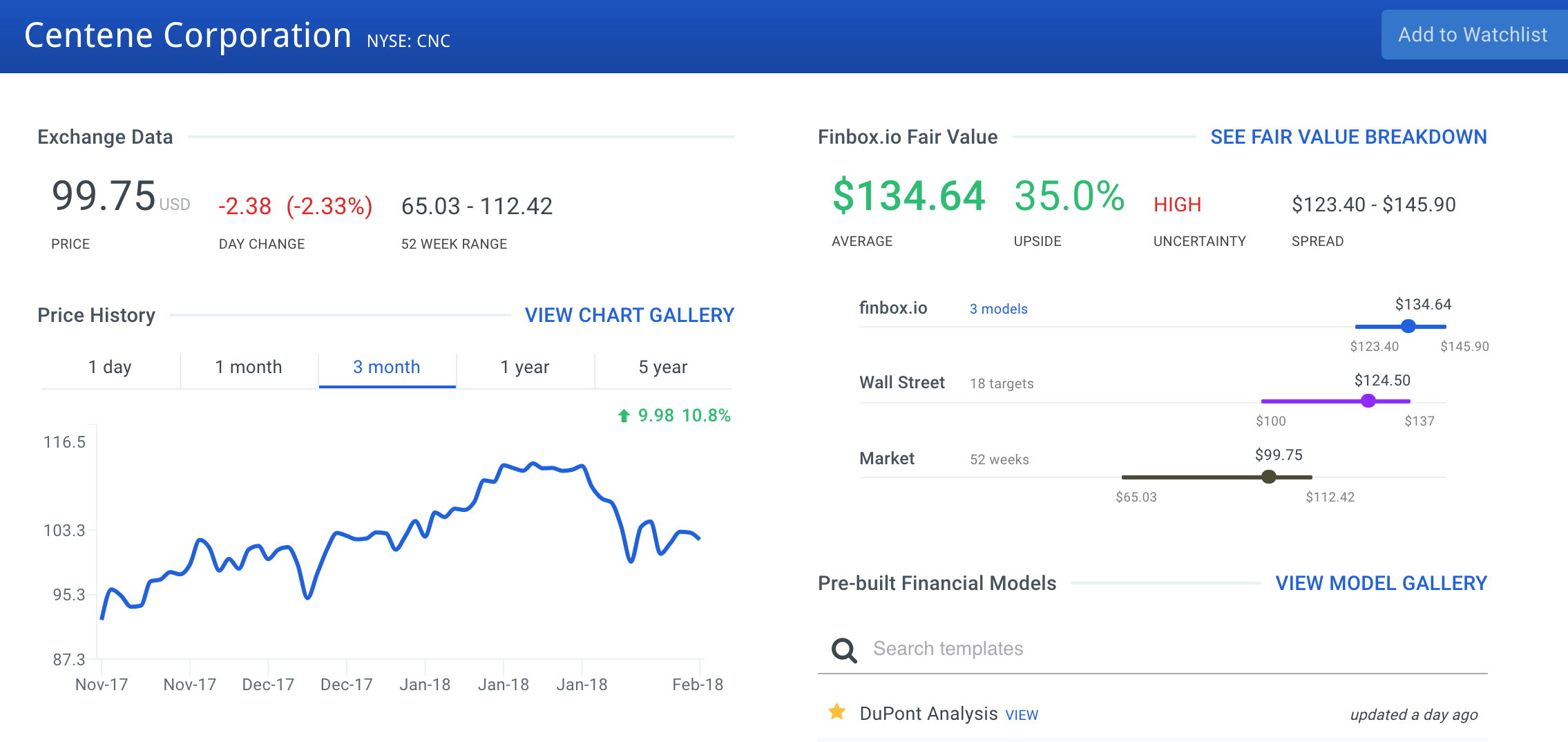Click the $124.50 Wall Street value
Screen dimensions: 1568x742
[1382, 380]
